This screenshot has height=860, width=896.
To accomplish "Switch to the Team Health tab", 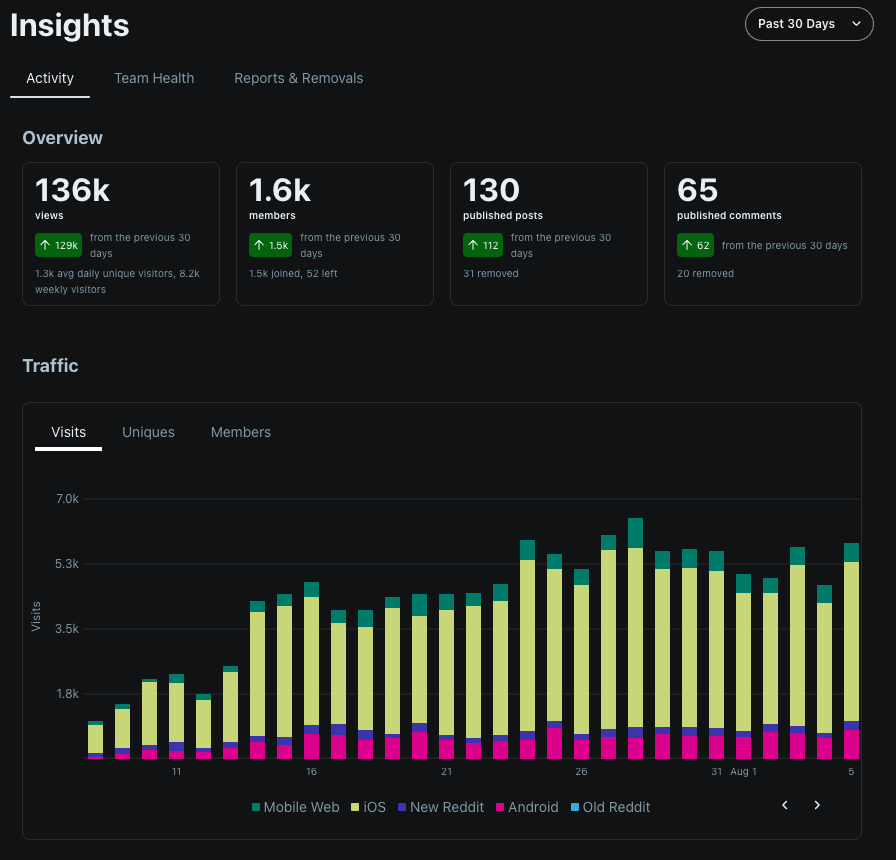I will click(154, 78).
